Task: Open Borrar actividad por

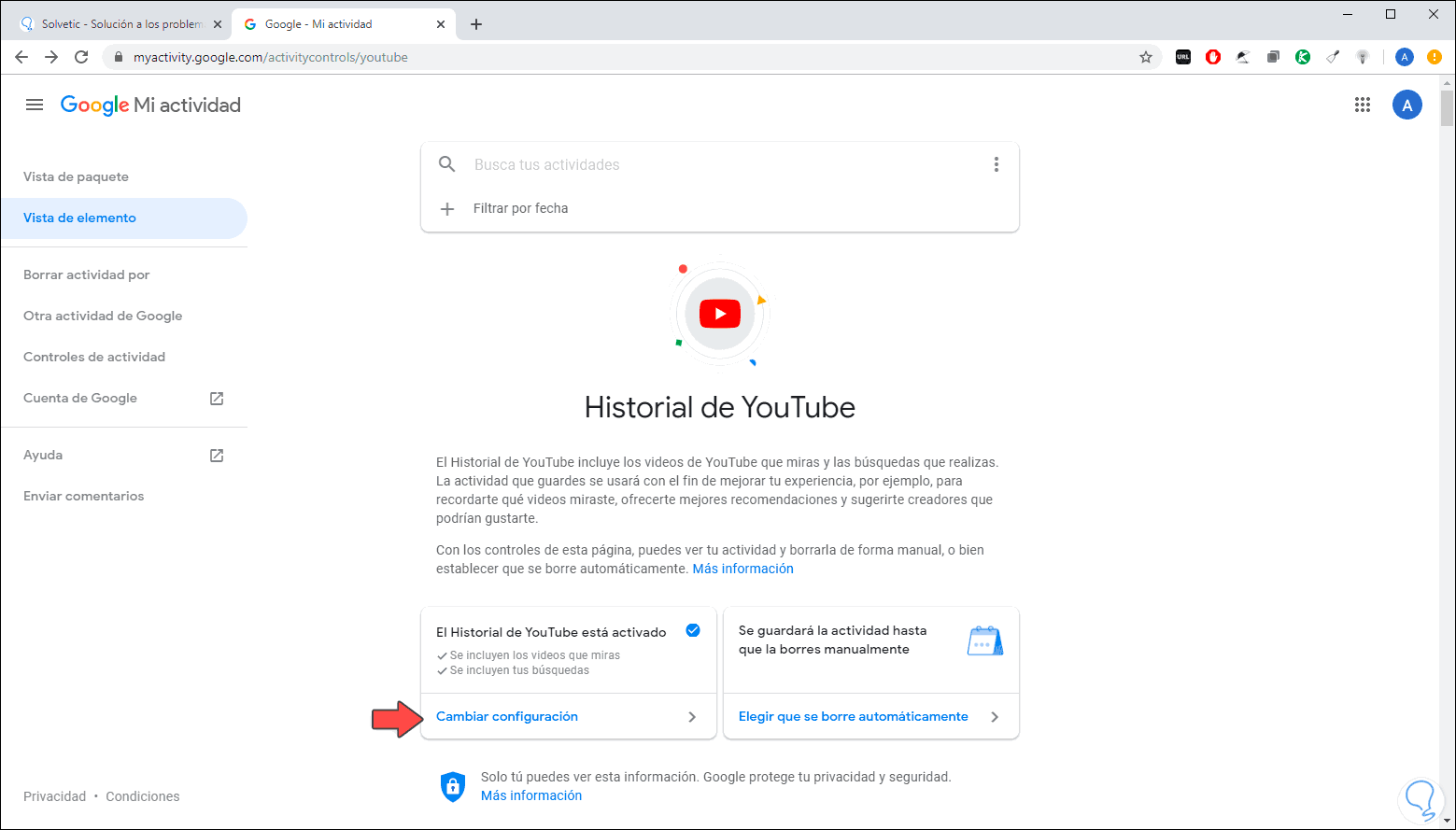Action: click(86, 274)
